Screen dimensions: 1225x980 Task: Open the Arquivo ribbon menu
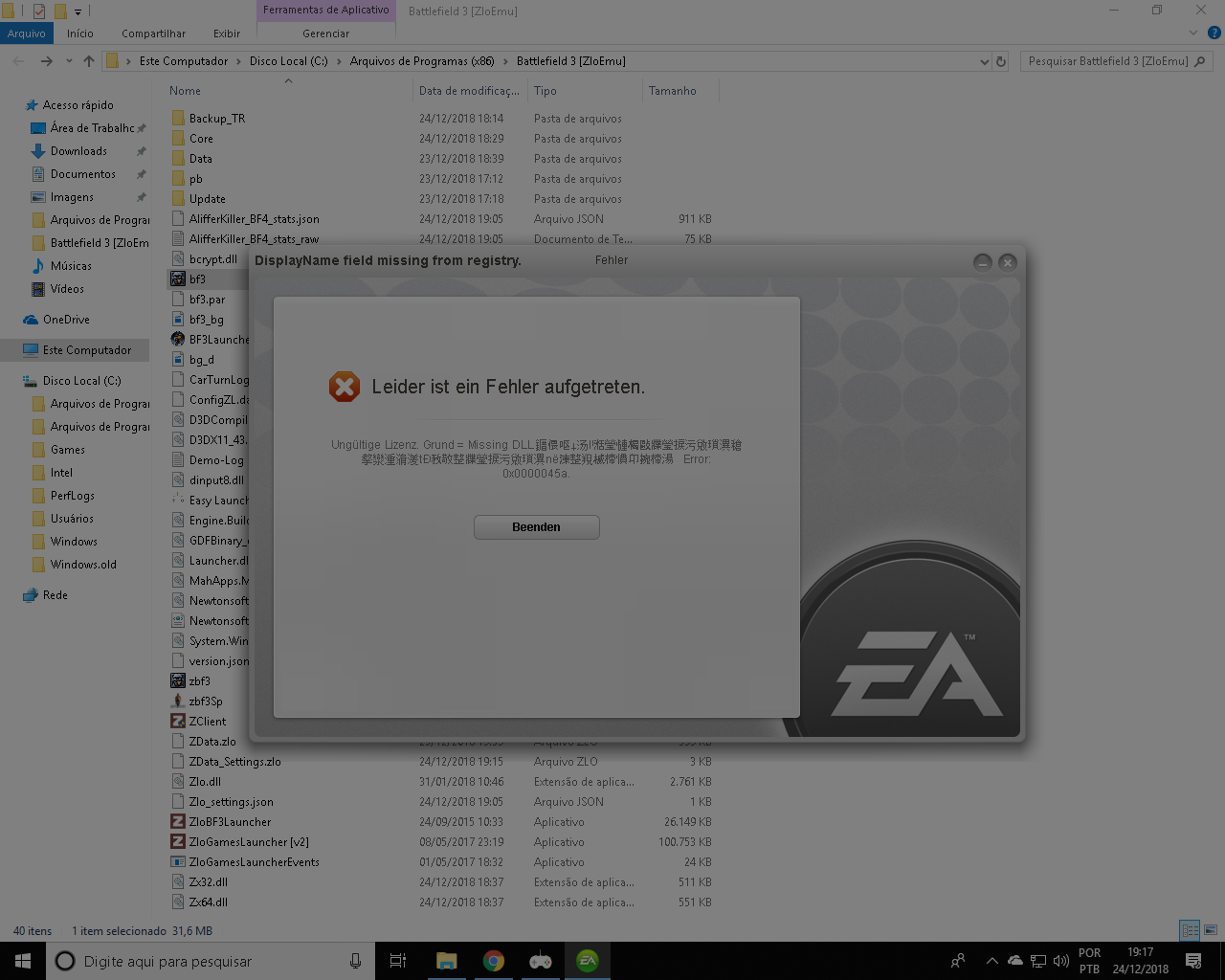coord(26,33)
